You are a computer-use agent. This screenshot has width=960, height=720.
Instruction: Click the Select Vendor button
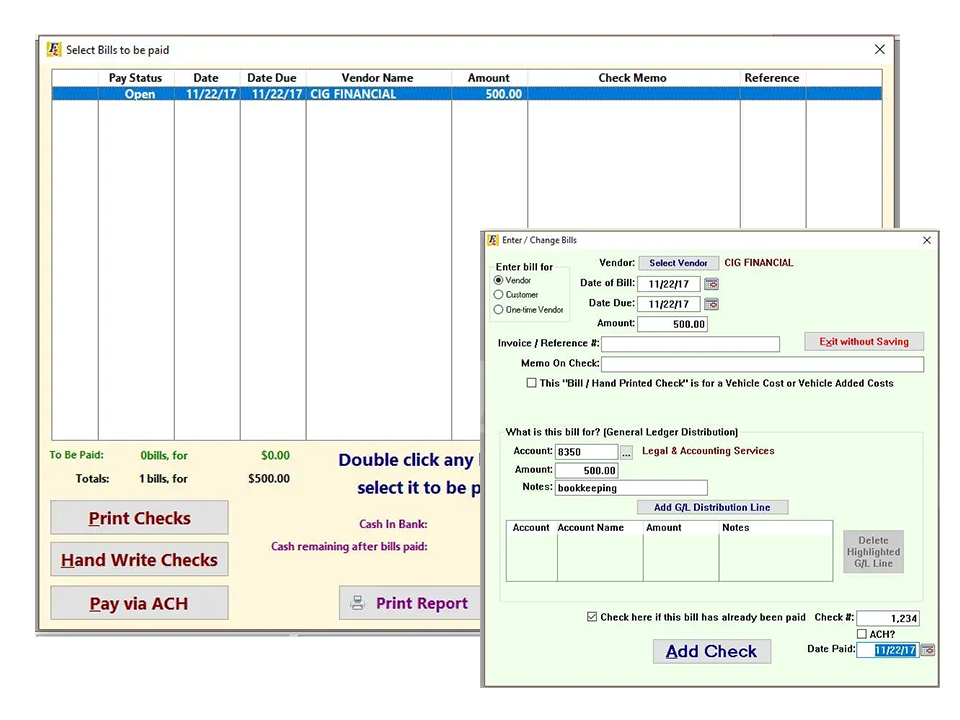pyautogui.click(x=678, y=263)
